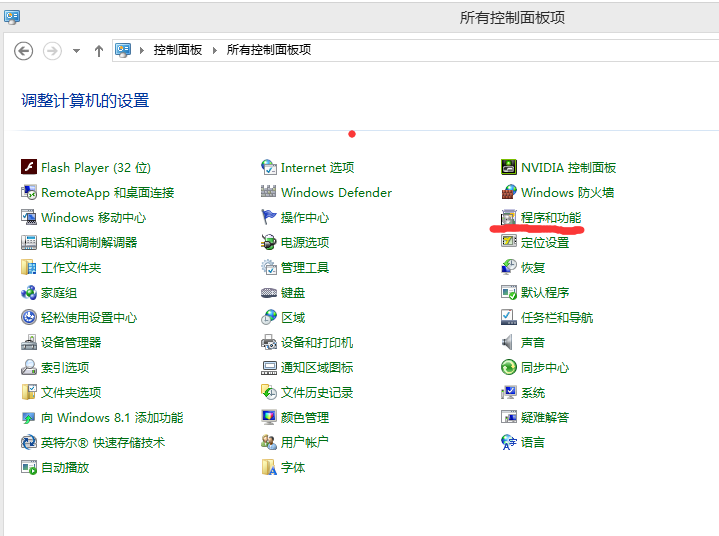Click the NVIDIA 控制面板 icon
719x536 pixels.
pos(509,167)
